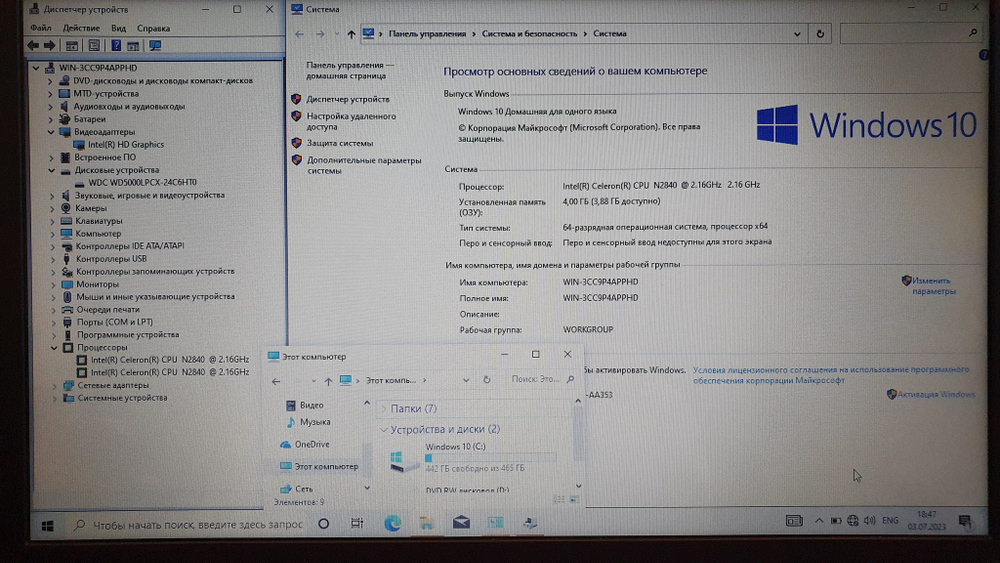Click Диспетчер устройств link in System sidebar
This screenshot has height=563, width=1000.
[x=348, y=99]
